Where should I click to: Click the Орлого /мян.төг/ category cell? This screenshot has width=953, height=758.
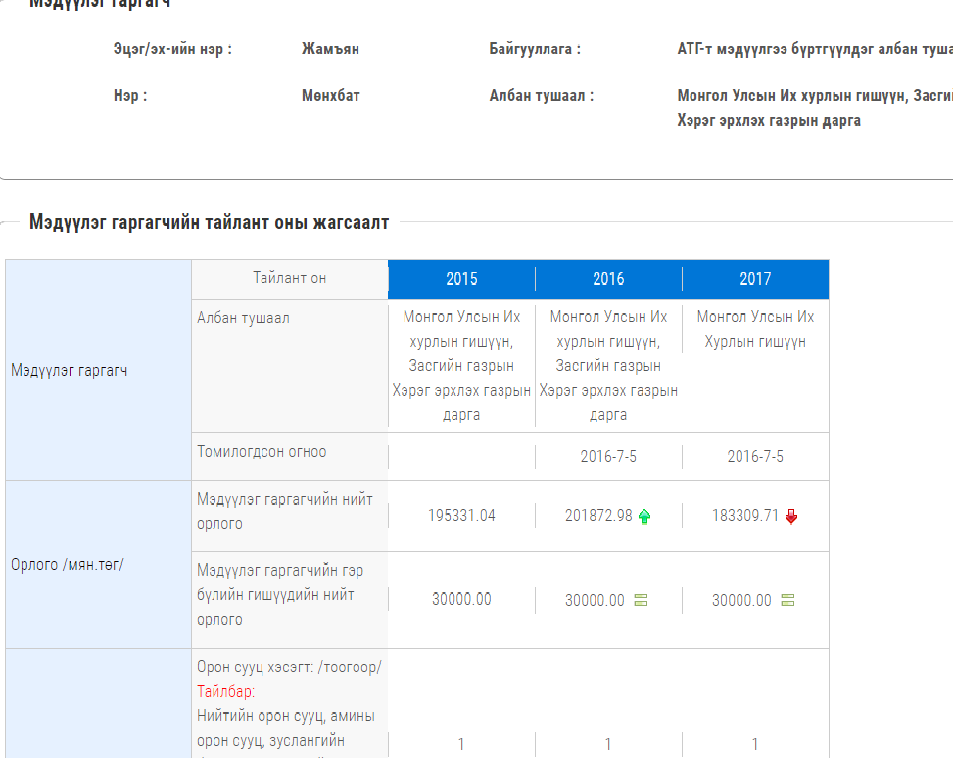(67, 565)
